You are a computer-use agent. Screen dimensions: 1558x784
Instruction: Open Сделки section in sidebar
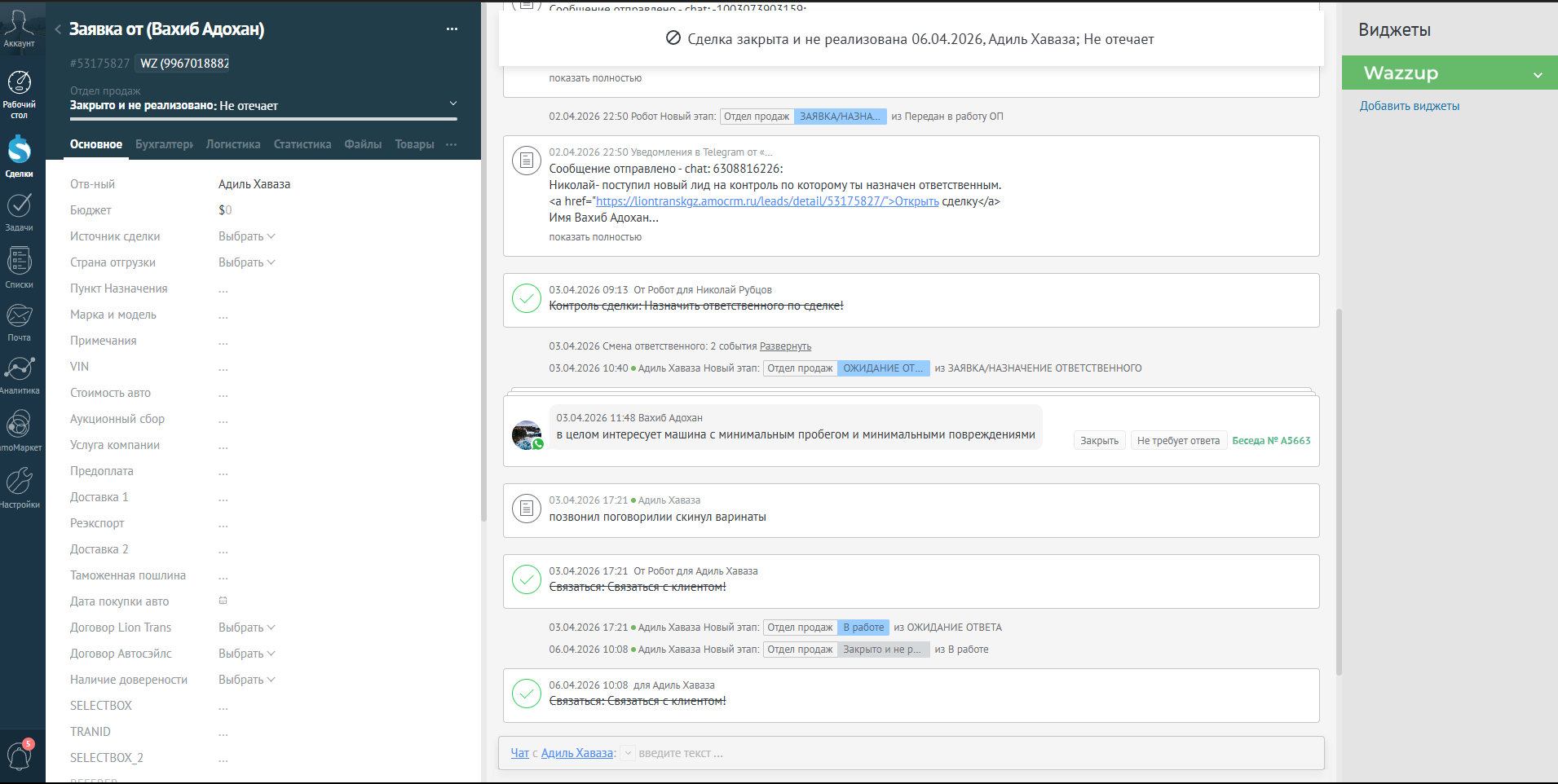[x=19, y=156]
